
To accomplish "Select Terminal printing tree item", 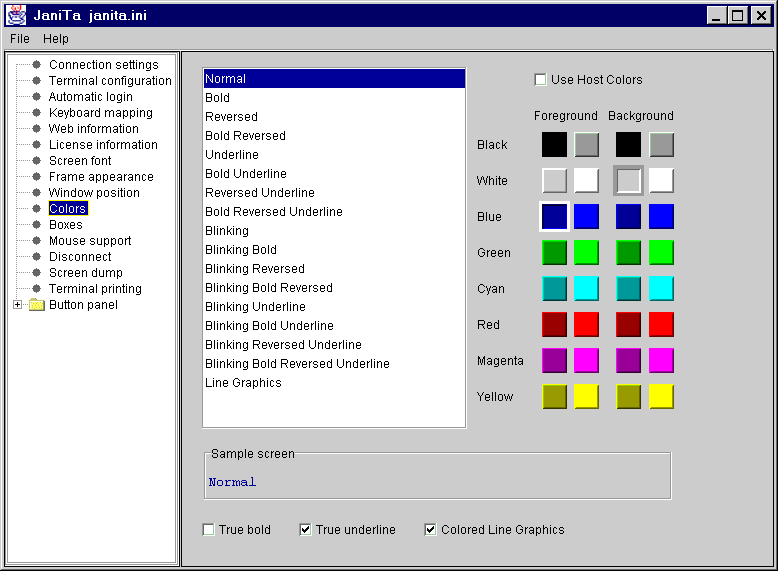I will 95,289.
